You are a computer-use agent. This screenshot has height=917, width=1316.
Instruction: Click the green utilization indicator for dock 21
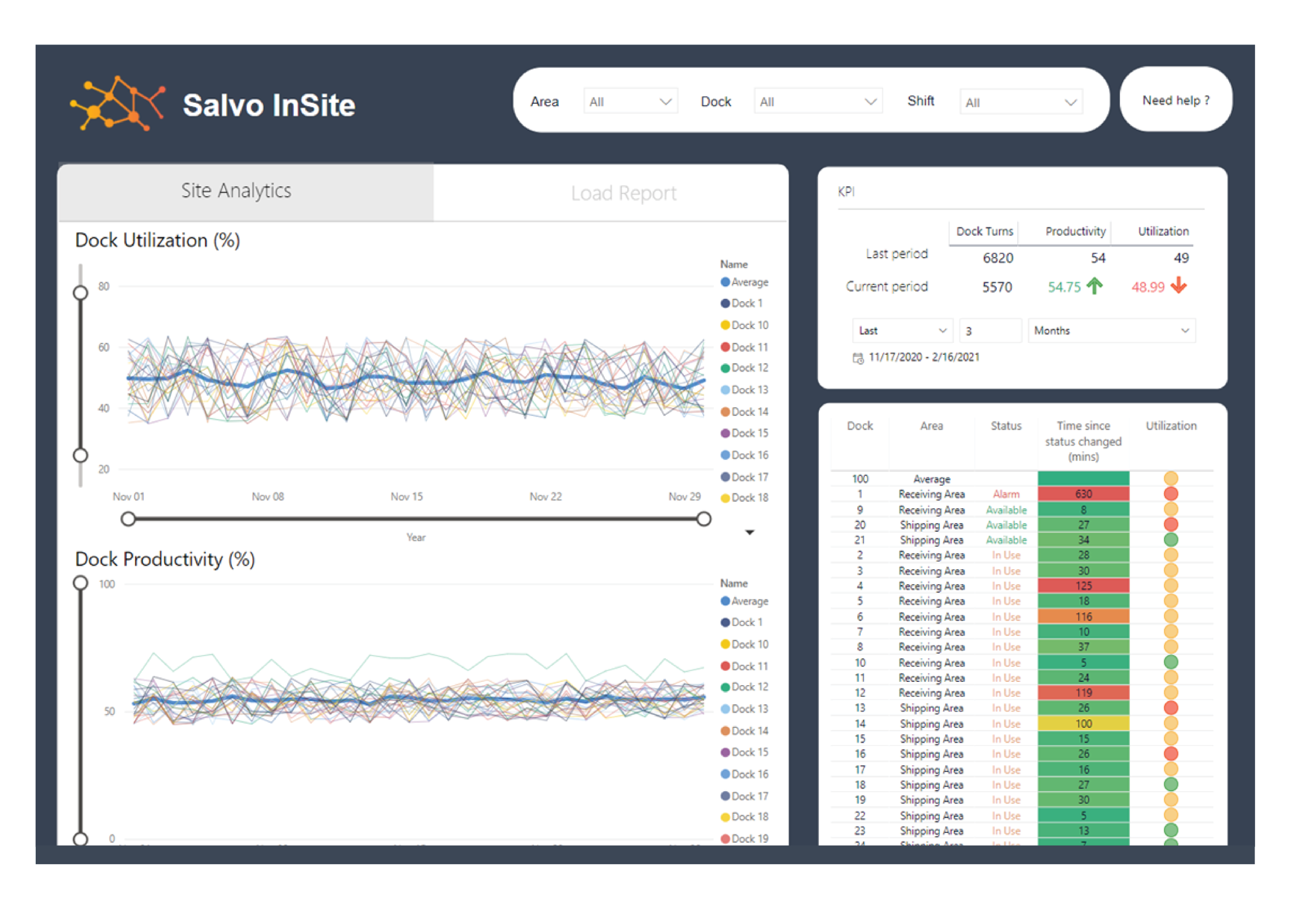tap(1171, 540)
